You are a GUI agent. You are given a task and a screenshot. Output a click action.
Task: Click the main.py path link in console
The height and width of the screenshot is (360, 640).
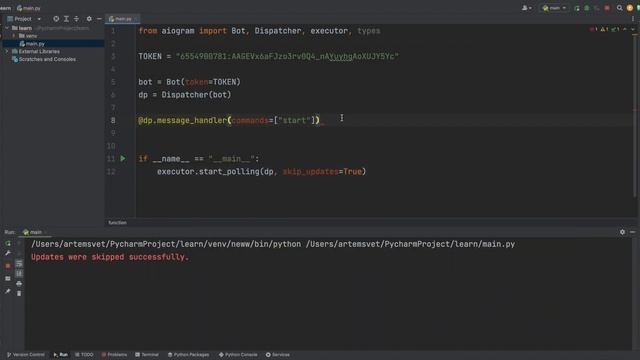tap(410, 244)
